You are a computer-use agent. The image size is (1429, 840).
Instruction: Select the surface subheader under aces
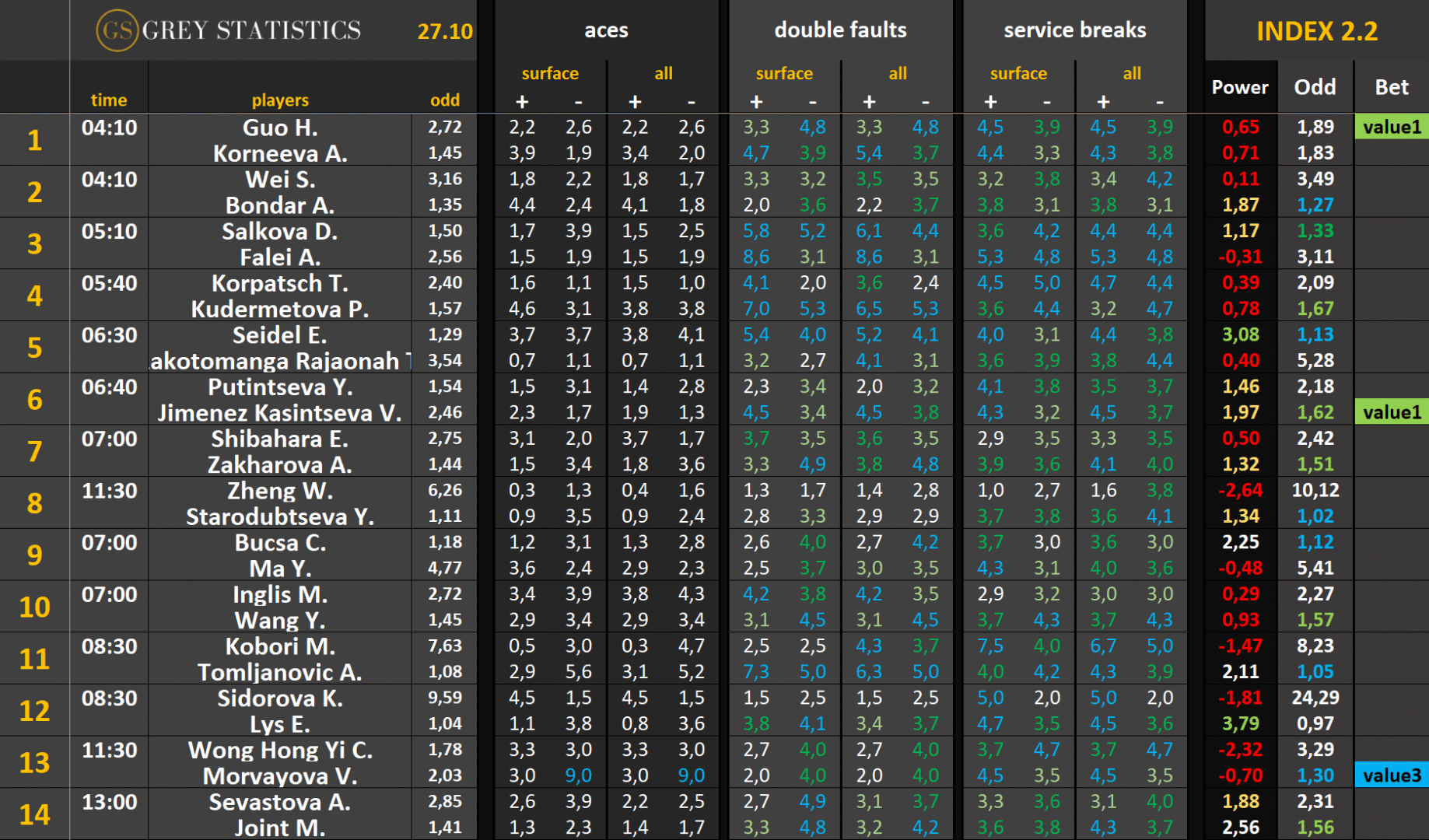tap(549, 74)
